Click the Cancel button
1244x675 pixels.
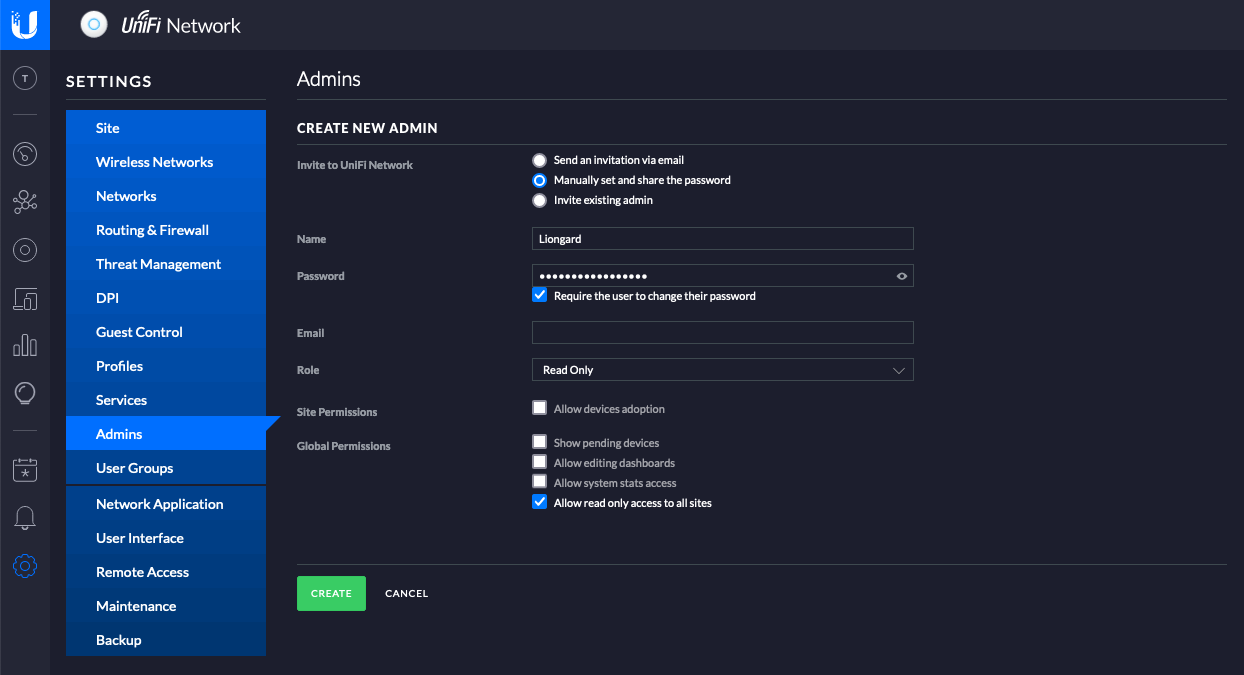click(406, 594)
